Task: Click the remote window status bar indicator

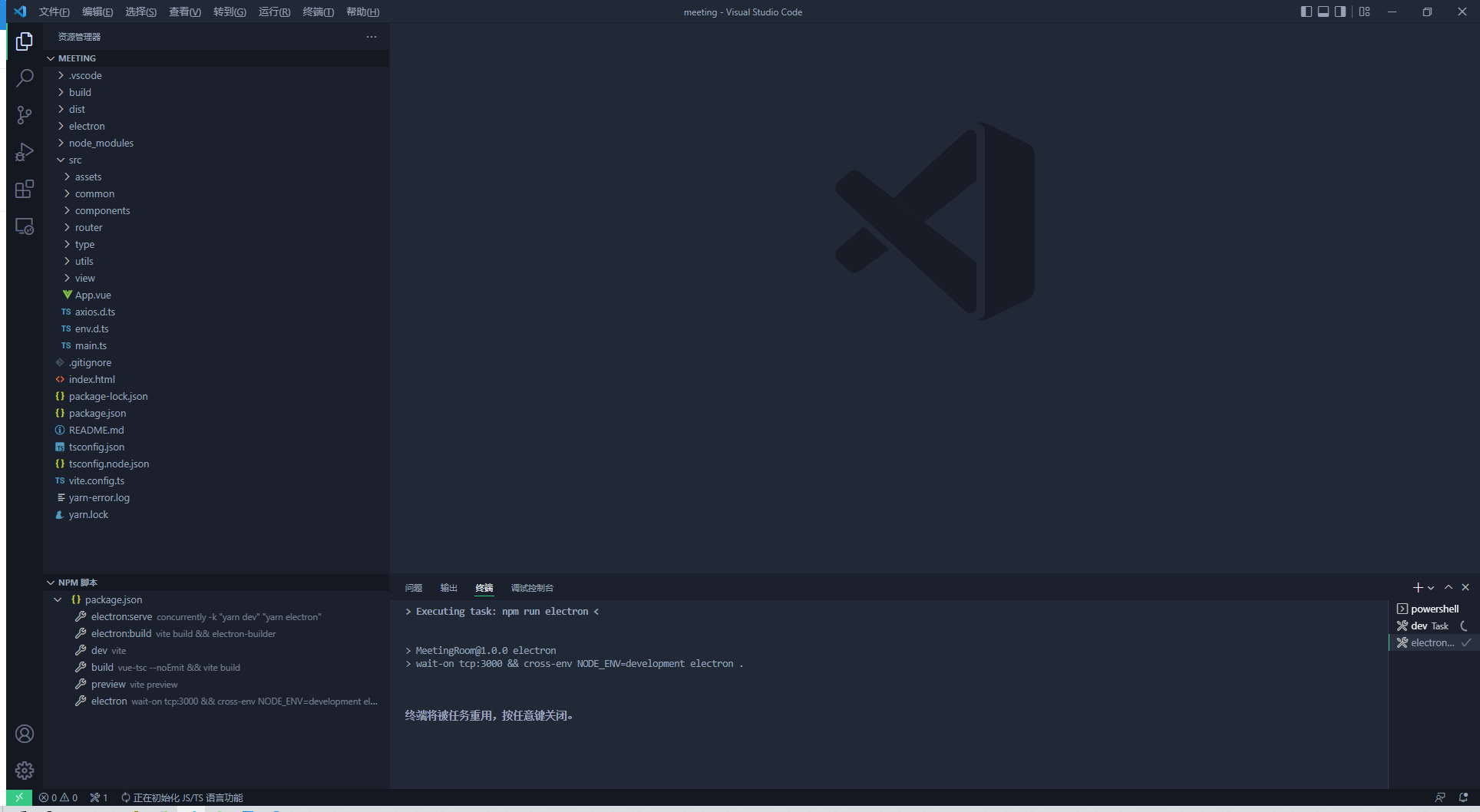Action: (x=19, y=797)
